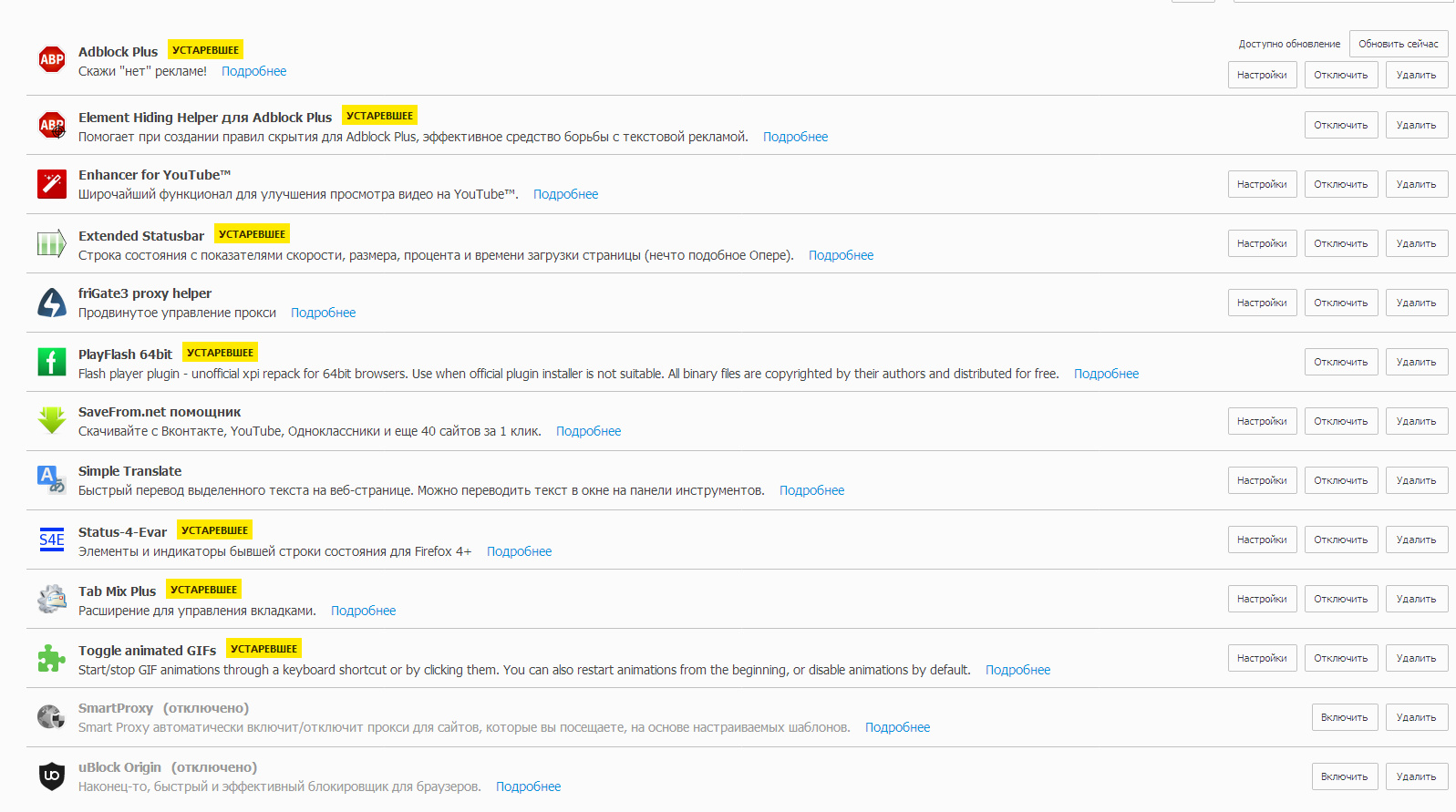Disable Toggle animated GIFs extension
Screen dimensions: 1456x812
tap(1341, 658)
